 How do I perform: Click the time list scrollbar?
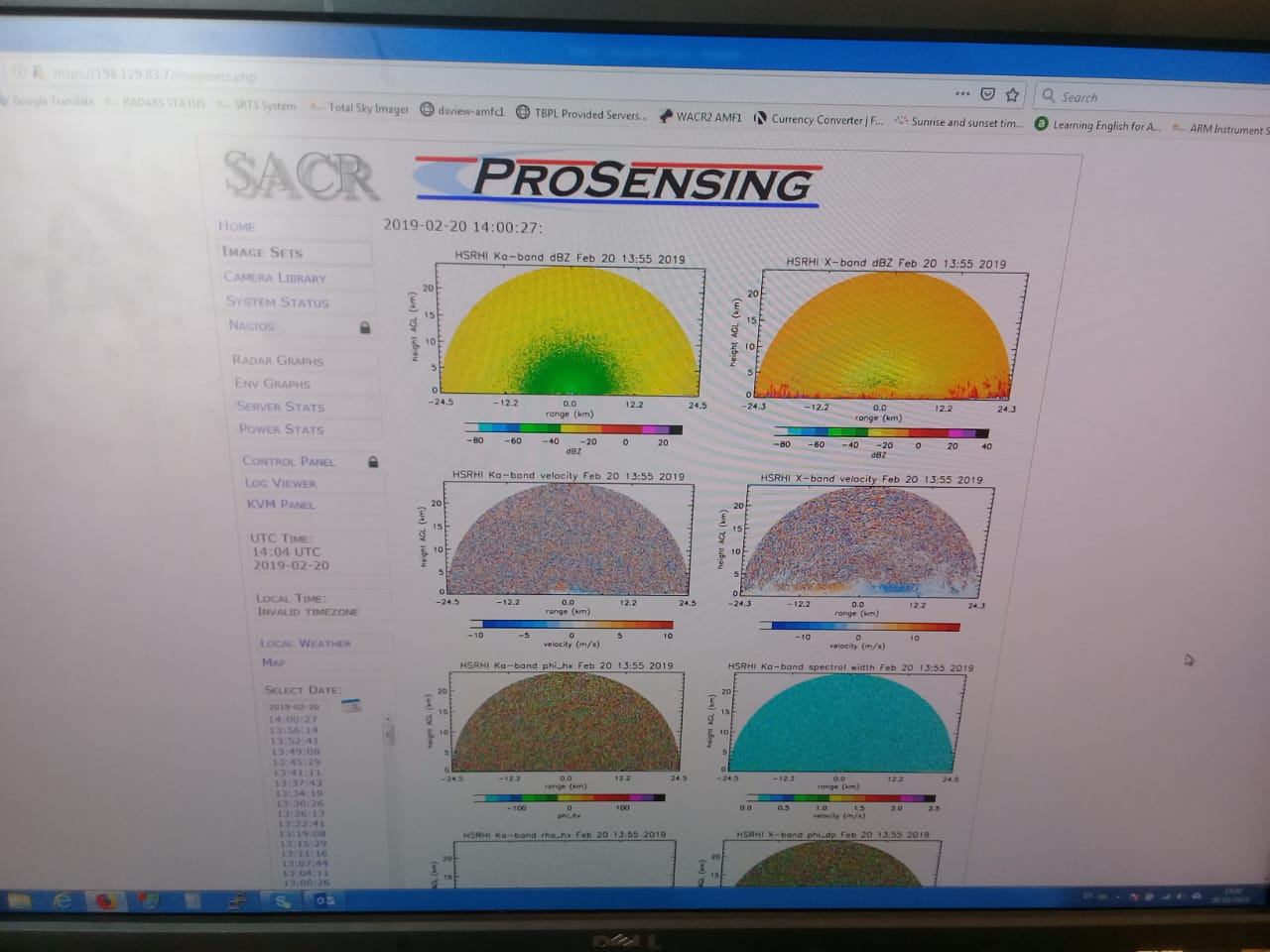click(389, 734)
